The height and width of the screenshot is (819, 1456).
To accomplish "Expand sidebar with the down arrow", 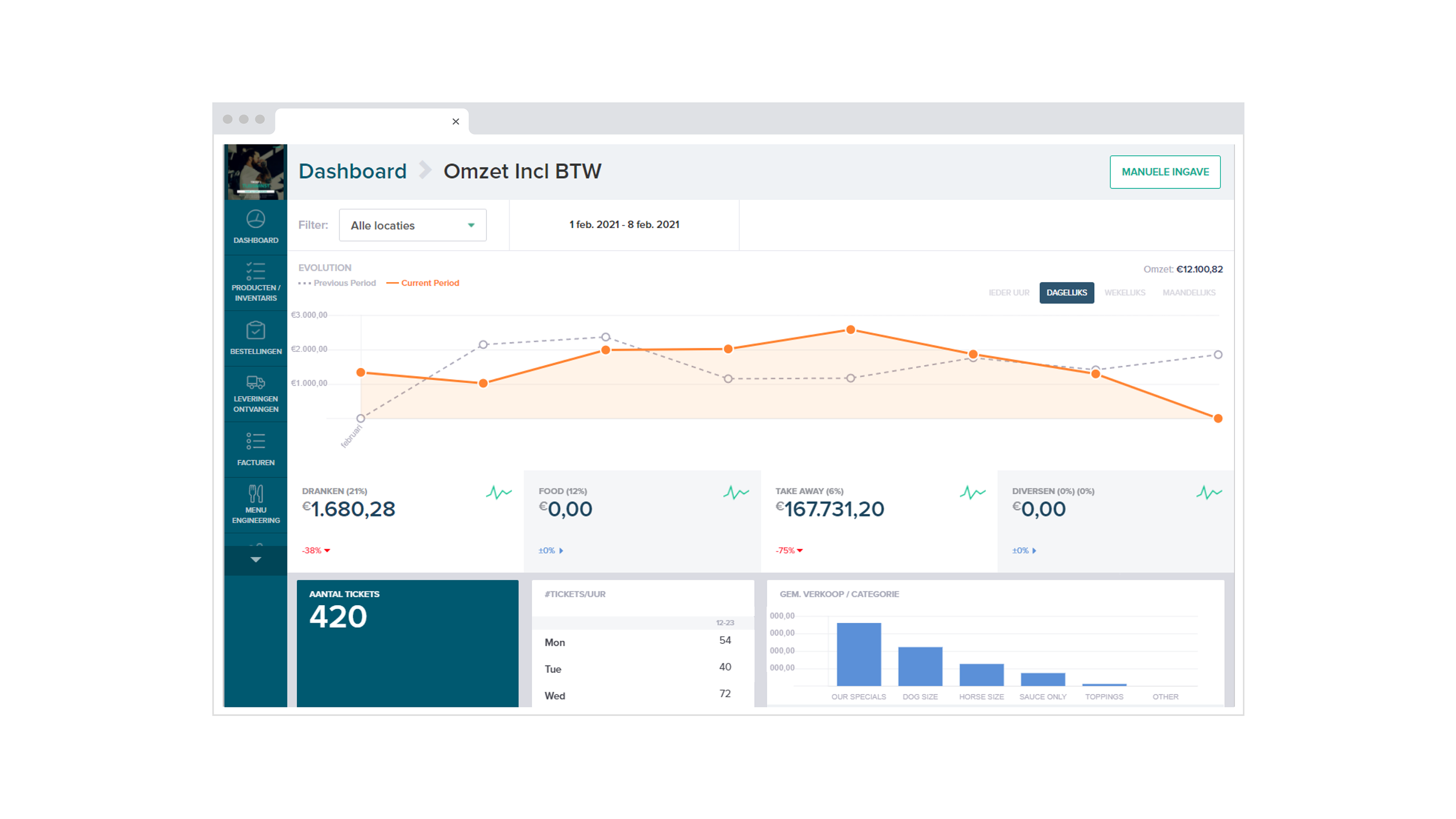I will tap(255, 560).
